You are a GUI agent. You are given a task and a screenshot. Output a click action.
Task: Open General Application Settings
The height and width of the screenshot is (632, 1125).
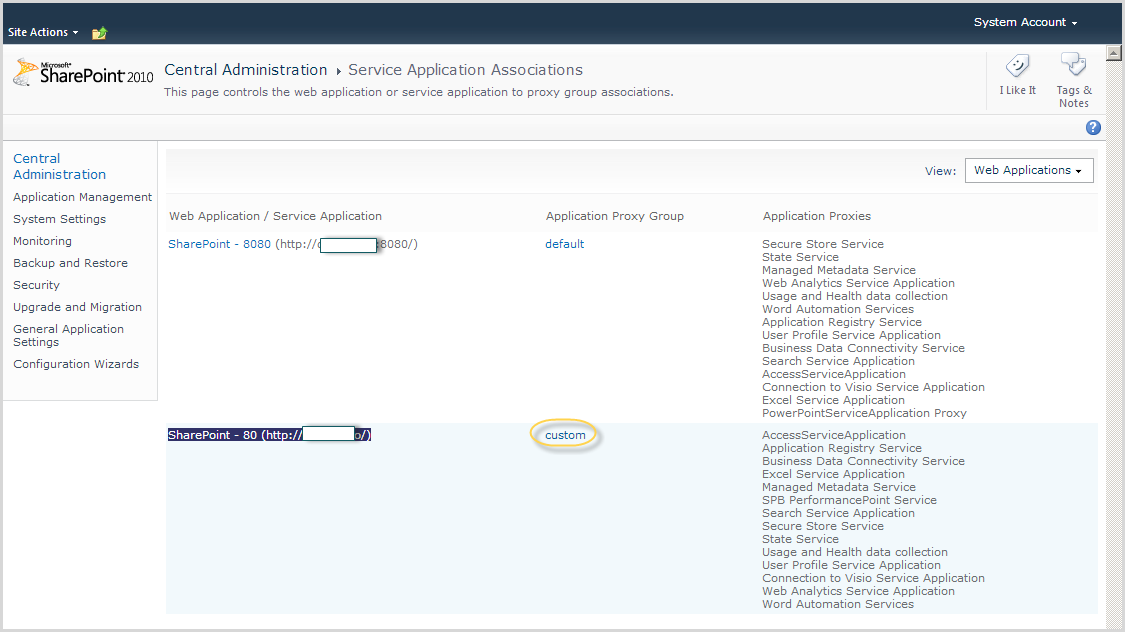68,335
